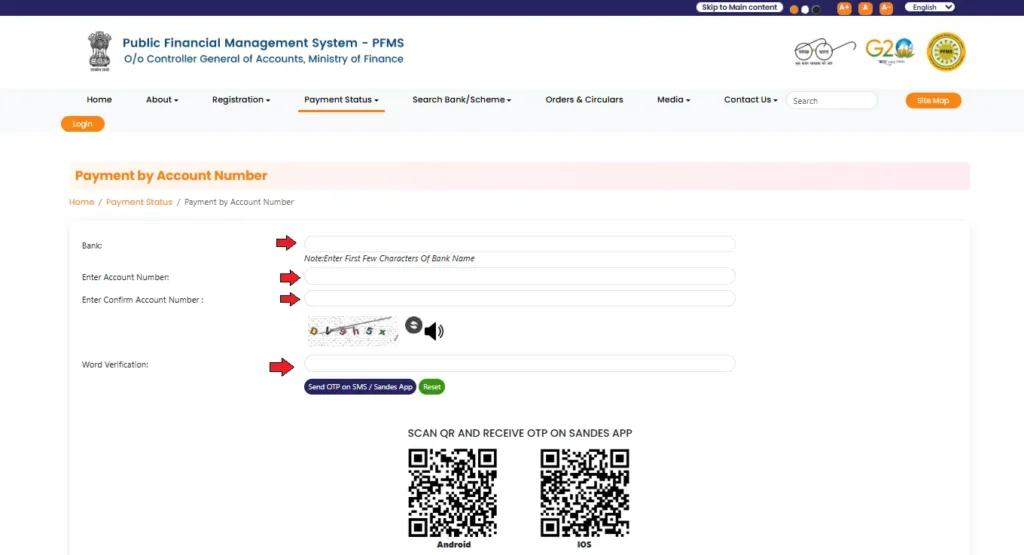The width and height of the screenshot is (1024, 555).
Task: Open Orders & Circulars page
Action: 584,100
